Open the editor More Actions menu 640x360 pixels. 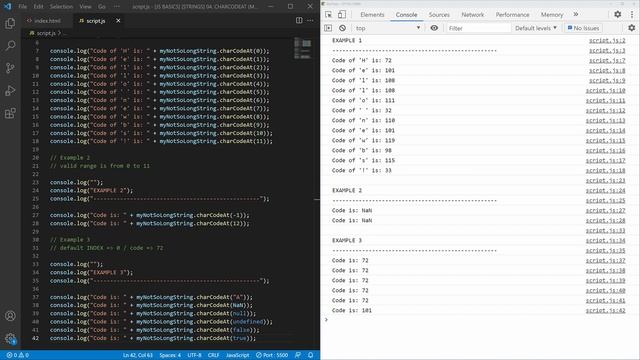click(310, 20)
